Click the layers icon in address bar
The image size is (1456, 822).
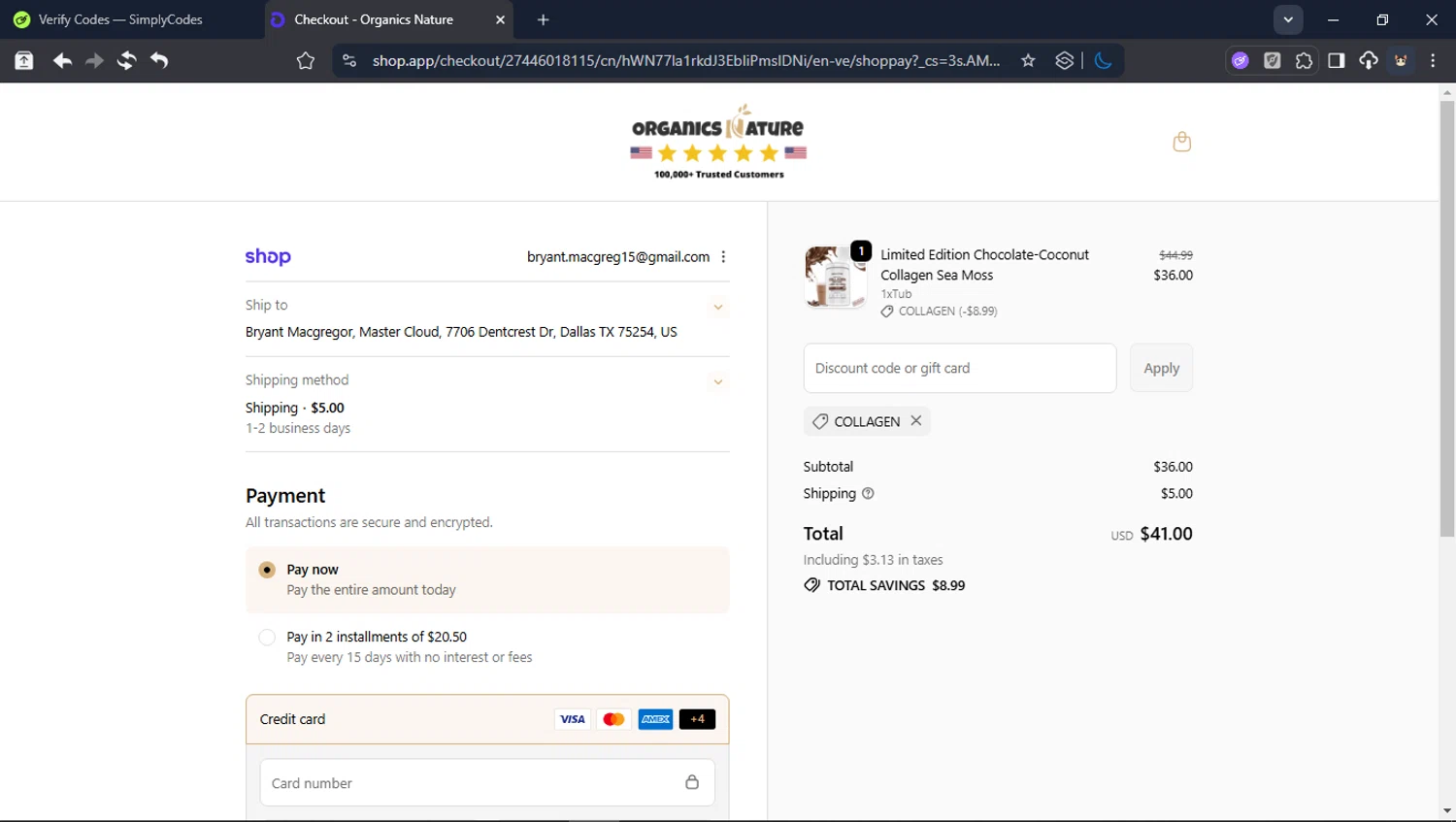click(1065, 60)
